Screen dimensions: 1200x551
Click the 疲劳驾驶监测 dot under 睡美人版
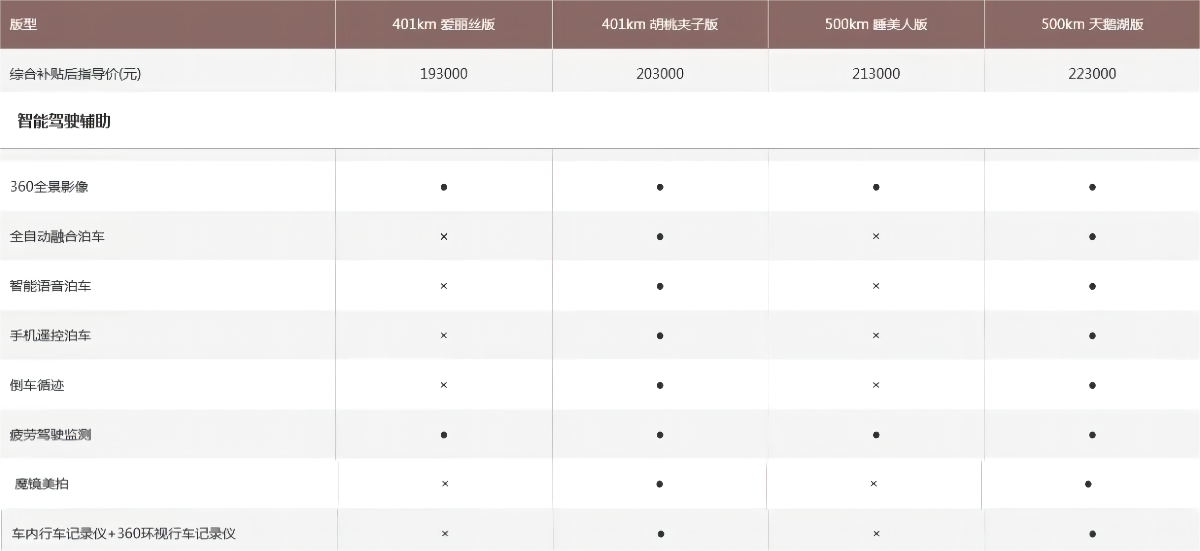(x=876, y=435)
